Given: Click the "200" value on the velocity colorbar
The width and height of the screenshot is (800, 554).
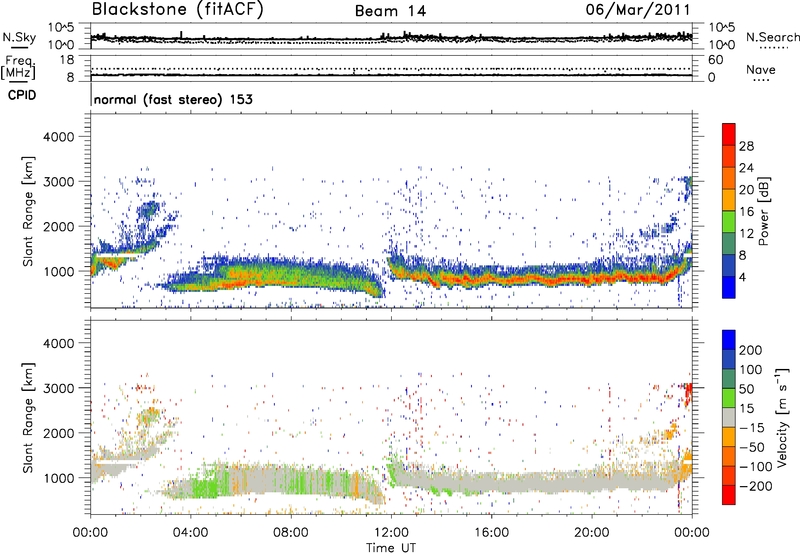Looking at the screenshot, I should [x=751, y=350].
